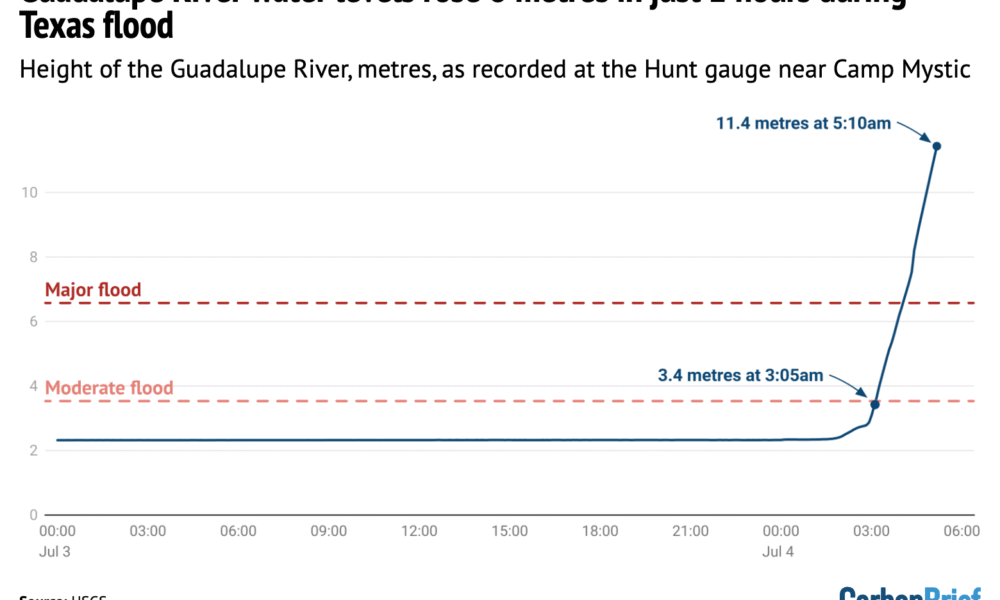The image size is (1000, 600).
Task: Click the peak data point at 5:10am
Action: (937, 146)
